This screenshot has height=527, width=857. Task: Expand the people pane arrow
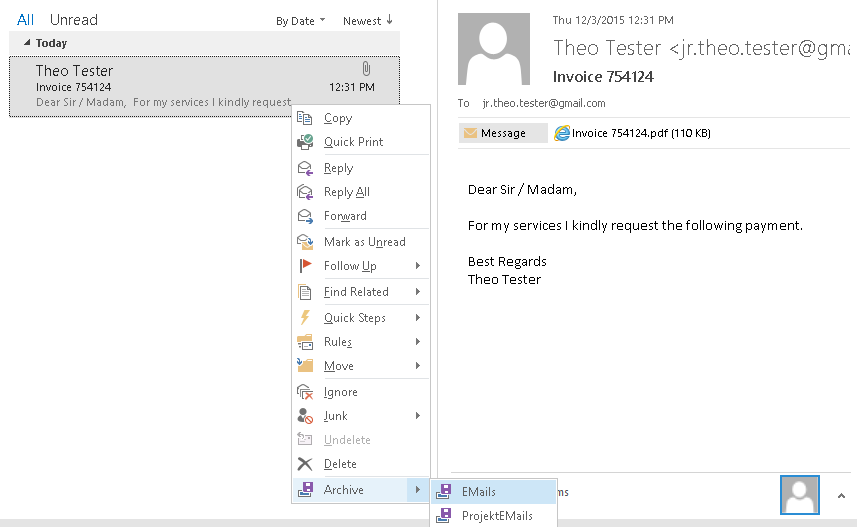point(841,496)
